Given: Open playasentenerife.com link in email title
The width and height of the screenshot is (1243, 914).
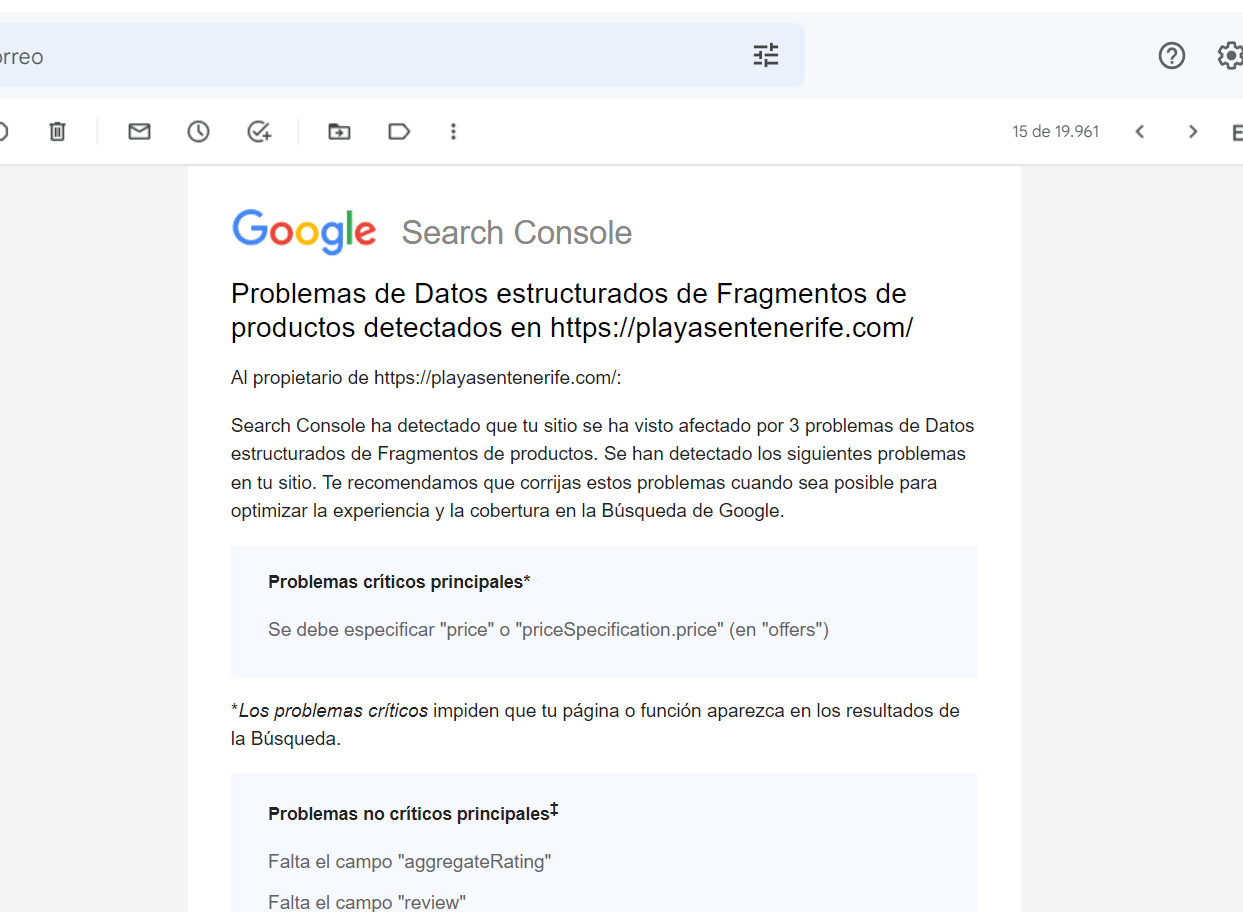Looking at the screenshot, I should pos(731,328).
